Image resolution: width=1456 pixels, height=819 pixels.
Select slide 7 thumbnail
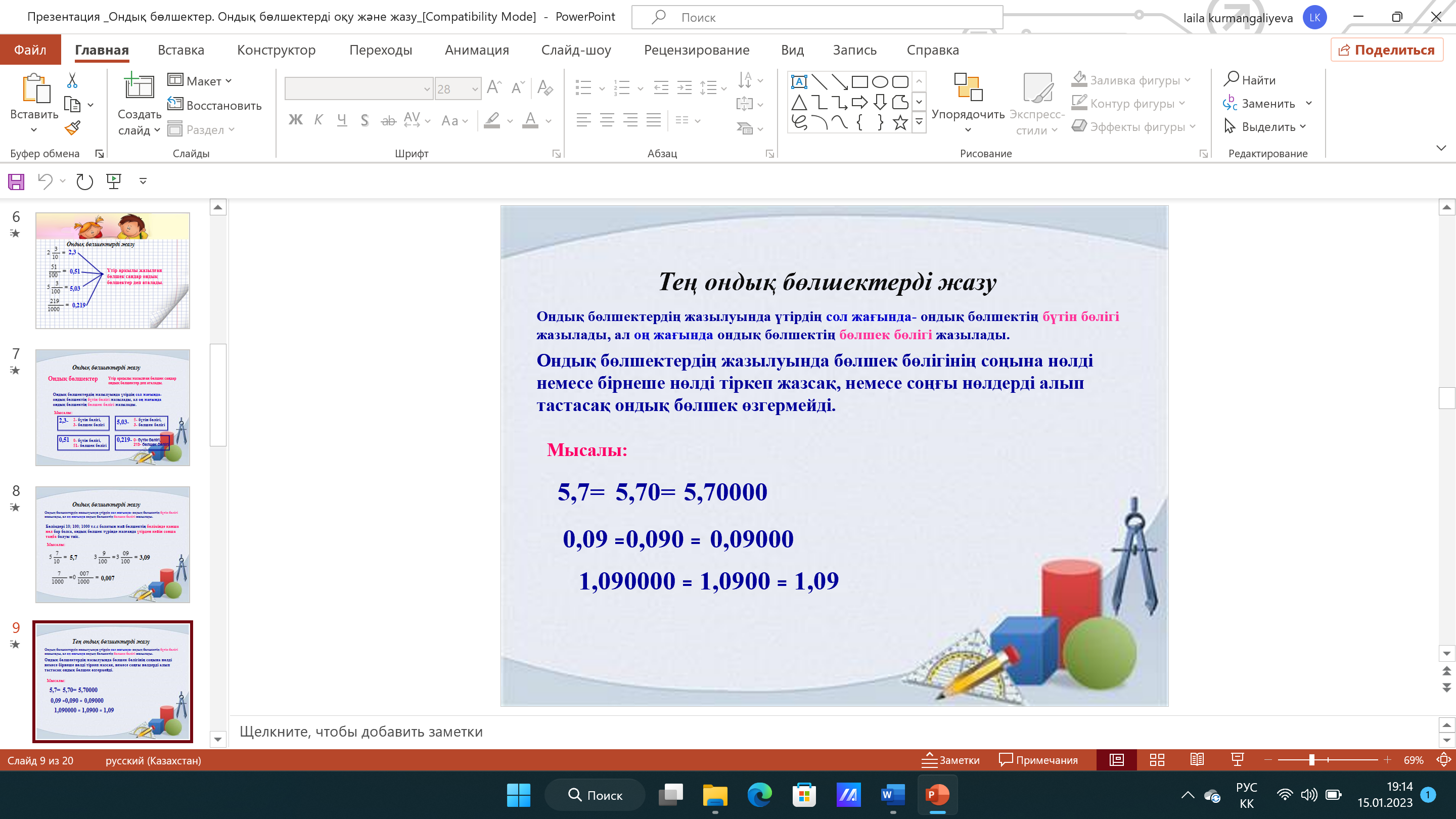[x=112, y=407]
